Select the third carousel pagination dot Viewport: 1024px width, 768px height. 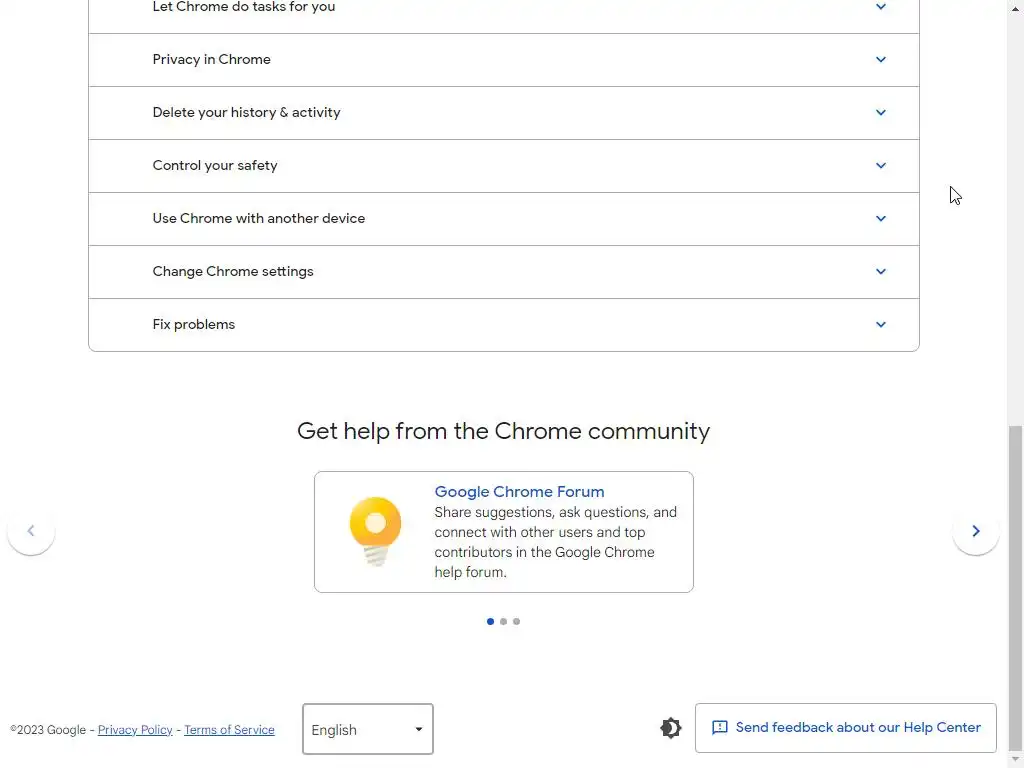(x=516, y=622)
